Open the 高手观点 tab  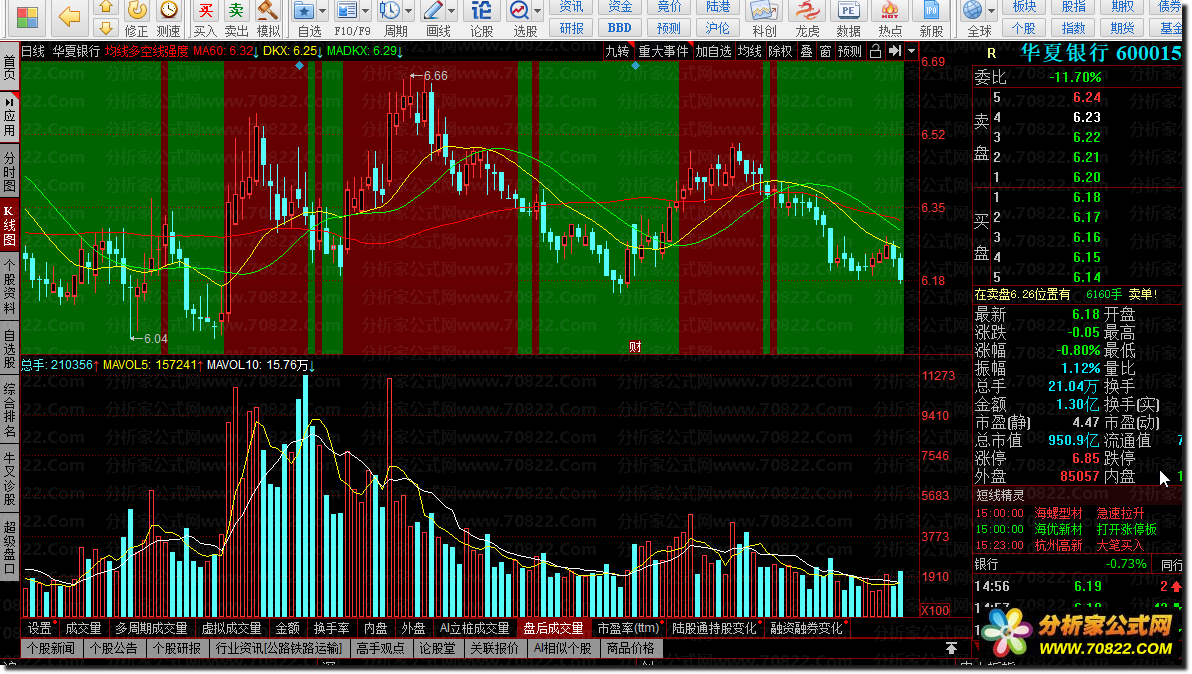(x=381, y=648)
